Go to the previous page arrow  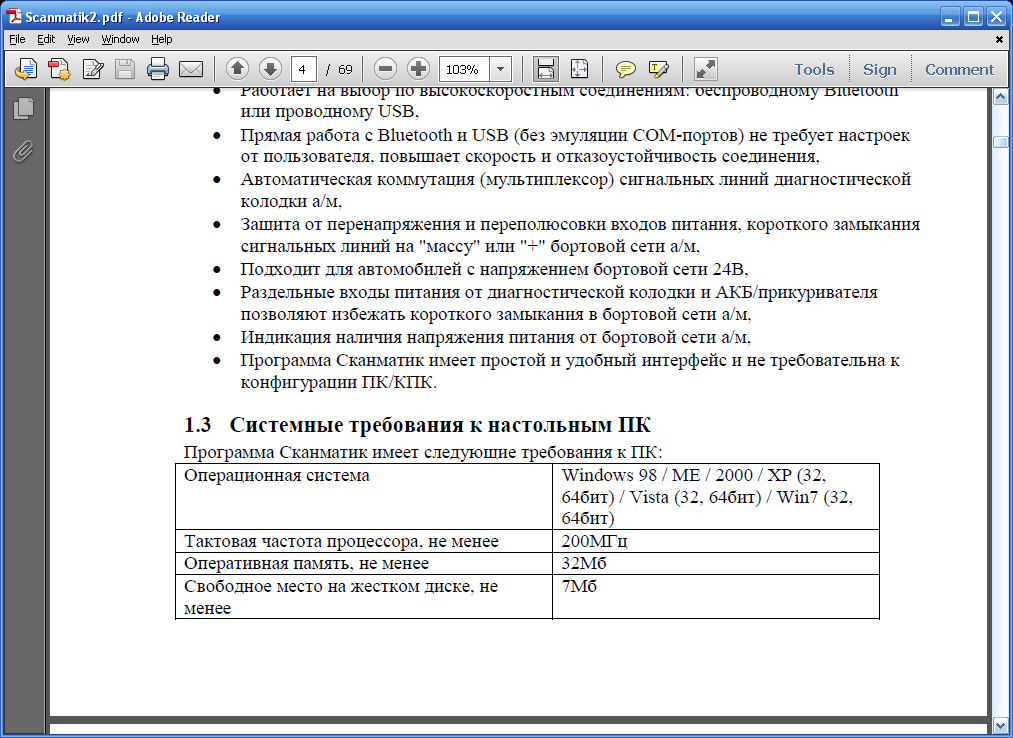[x=237, y=69]
